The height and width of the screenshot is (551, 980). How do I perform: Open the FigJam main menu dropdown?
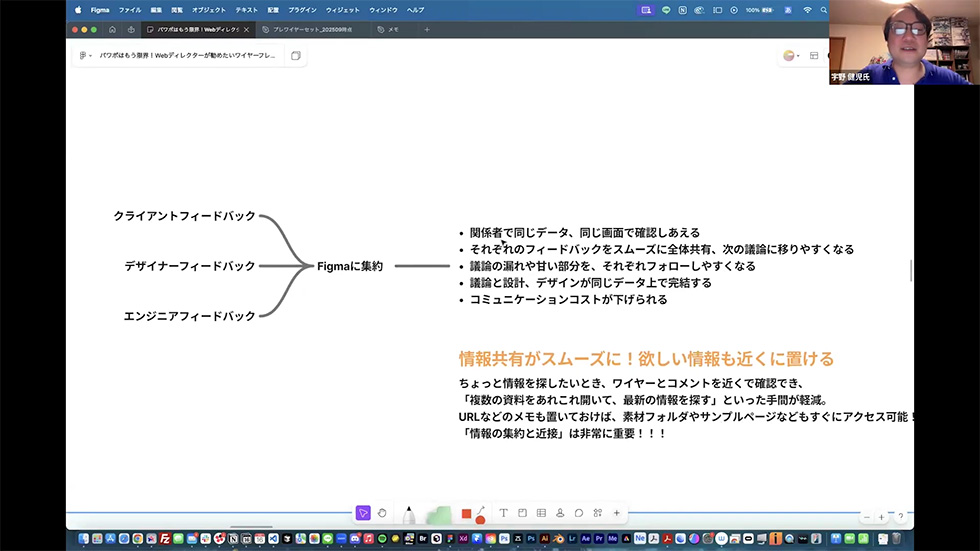pyautogui.click(x=85, y=56)
